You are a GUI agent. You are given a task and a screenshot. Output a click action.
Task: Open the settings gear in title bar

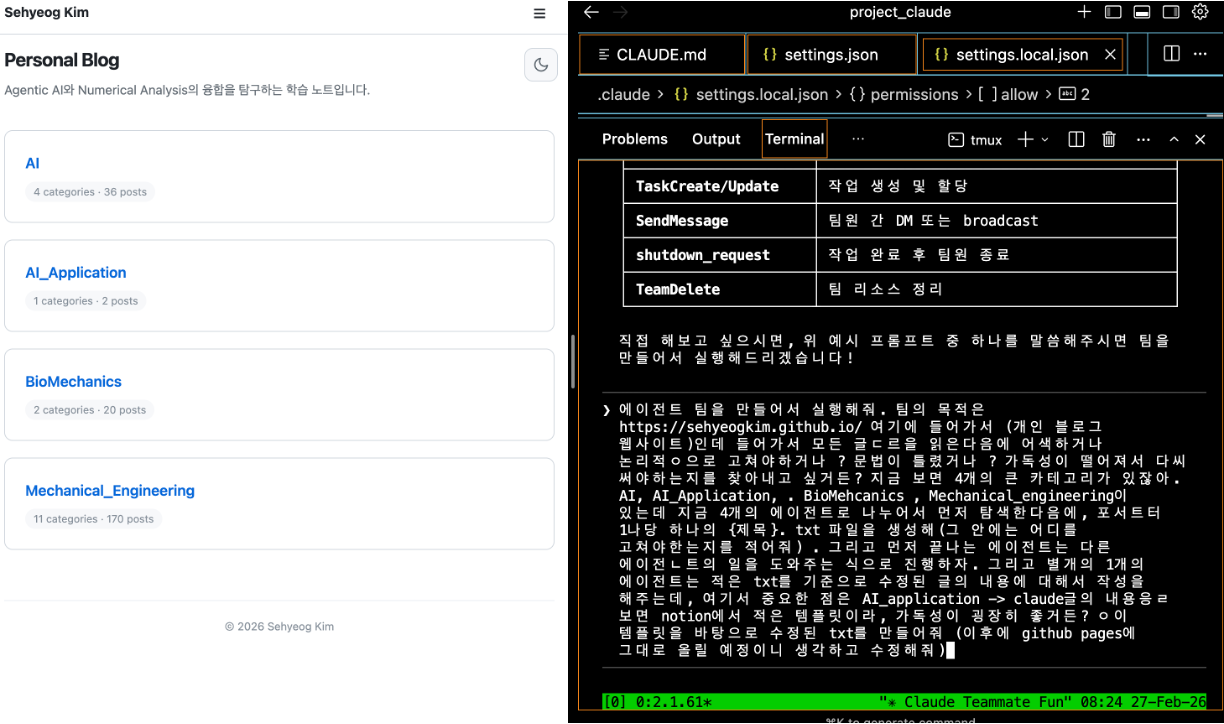[x=1200, y=12]
